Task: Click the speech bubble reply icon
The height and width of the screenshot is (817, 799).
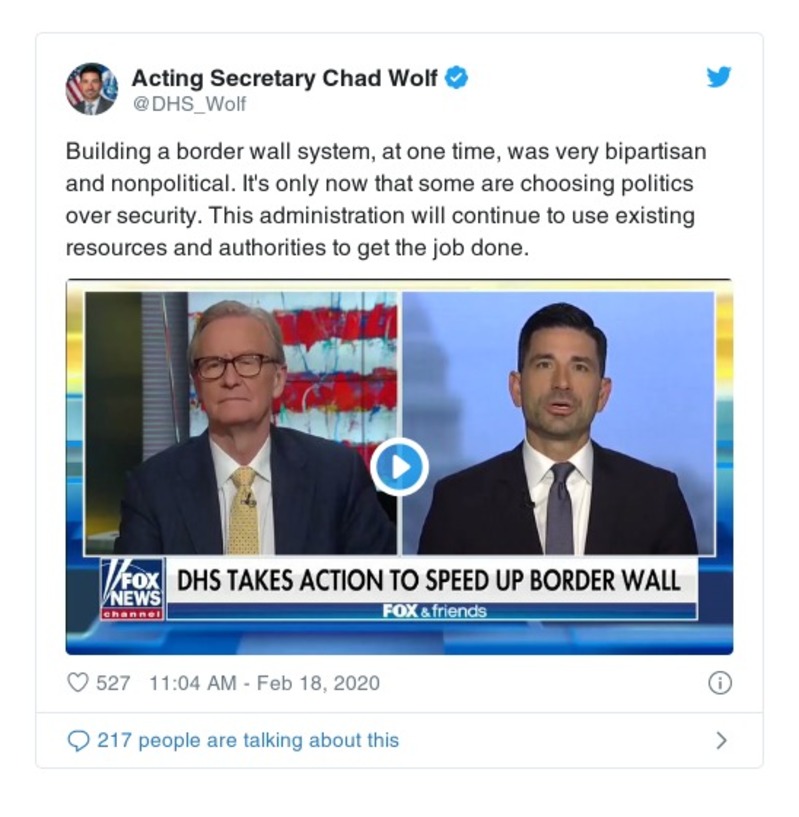Action: [x=78, y=740]
